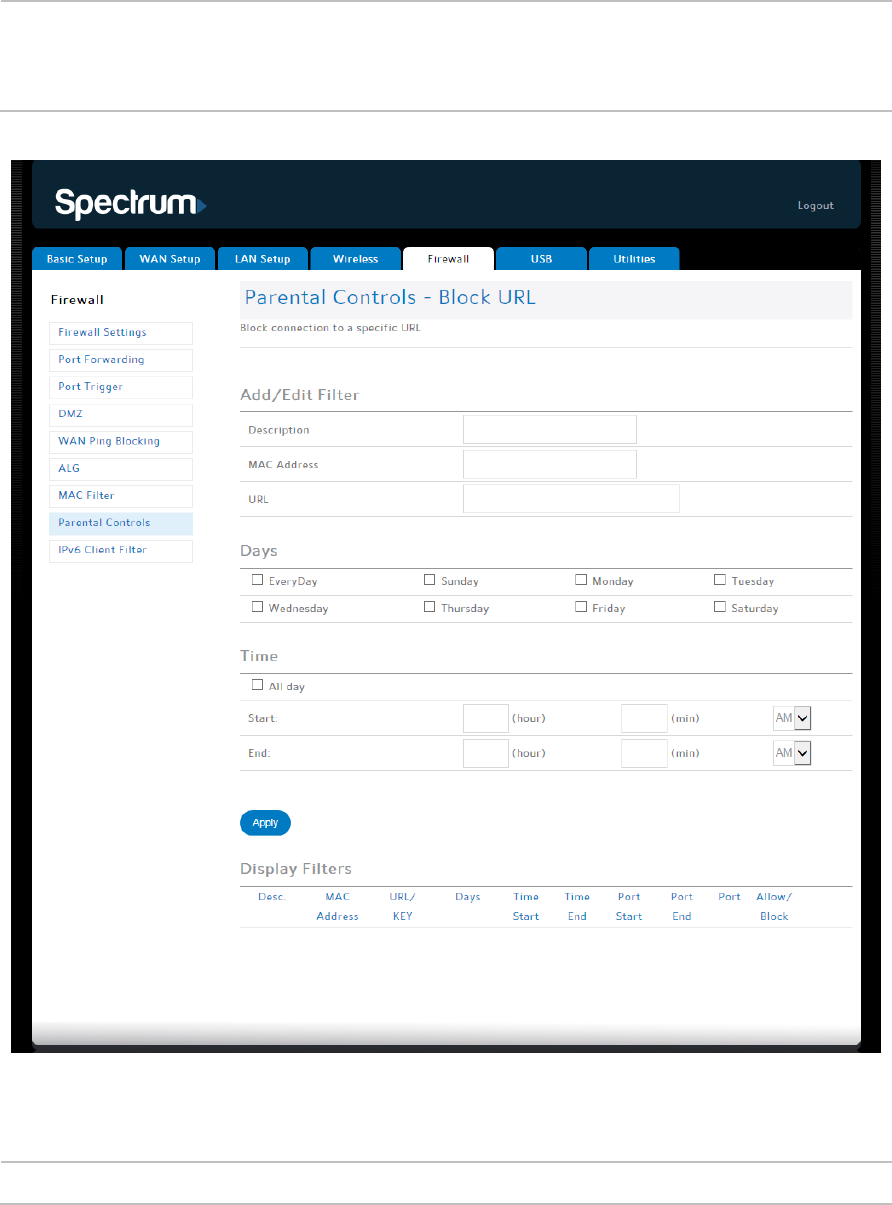Viewport: 892px width, 1205px height.
Task: Go to MAC Filter page
Action: (121, 496)
